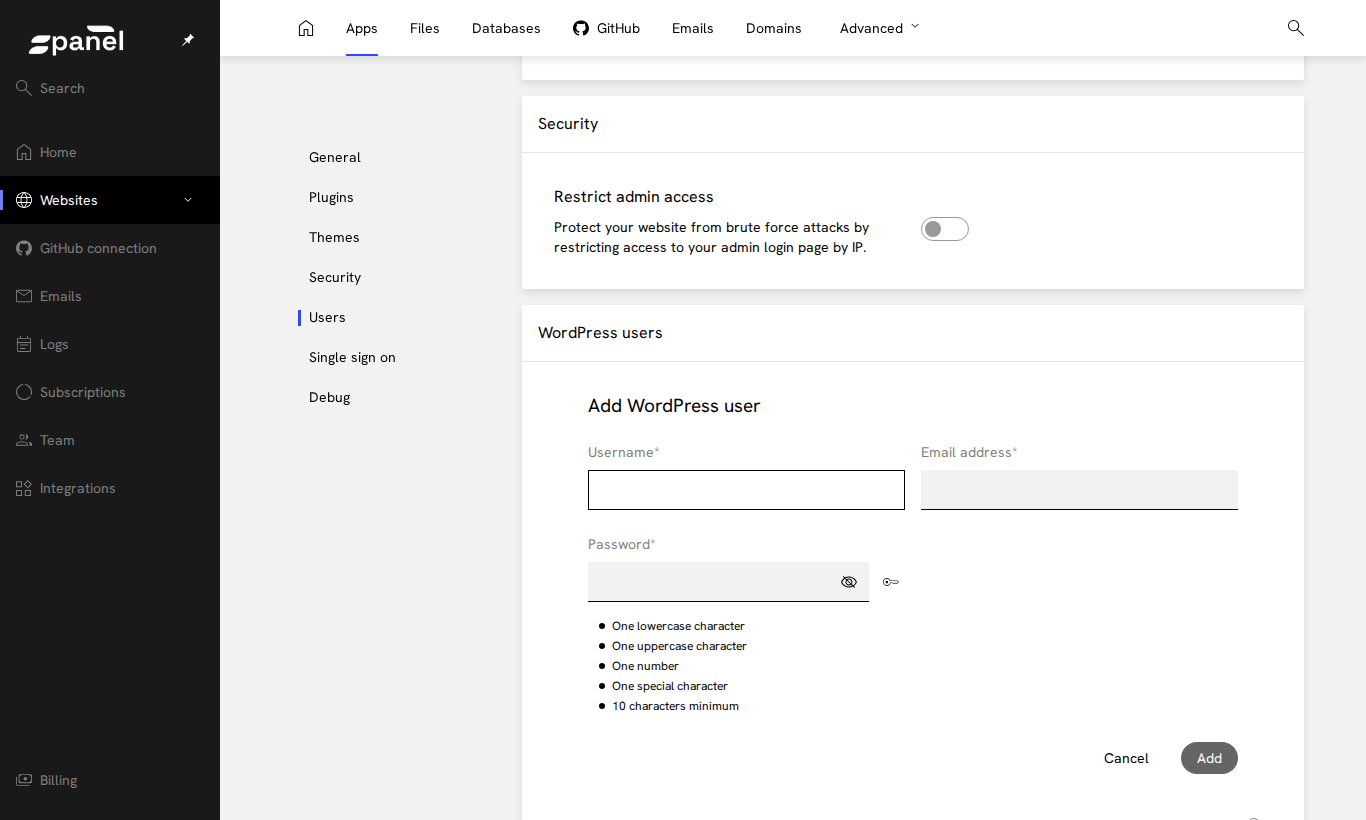Viewport: 1366px width, 820px height.
Task: Click '10 characters minimum' requirement text
Action: pyautogui.click(x=675, y=706)
